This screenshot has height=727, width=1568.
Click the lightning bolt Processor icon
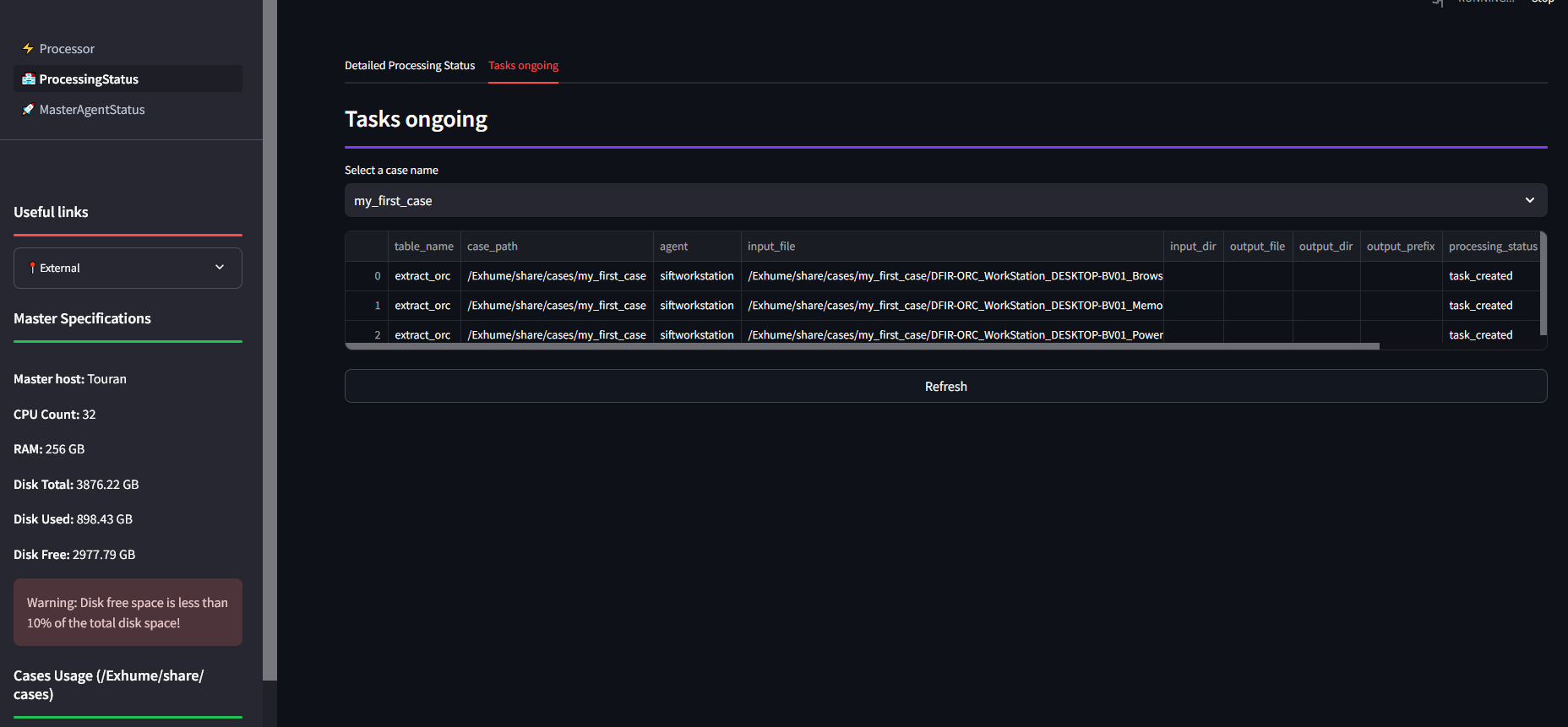click(x=28, y=48)
